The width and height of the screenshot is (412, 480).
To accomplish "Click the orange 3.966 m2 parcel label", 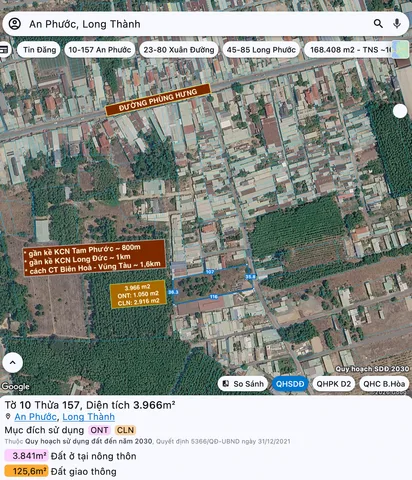I will 138,294.
